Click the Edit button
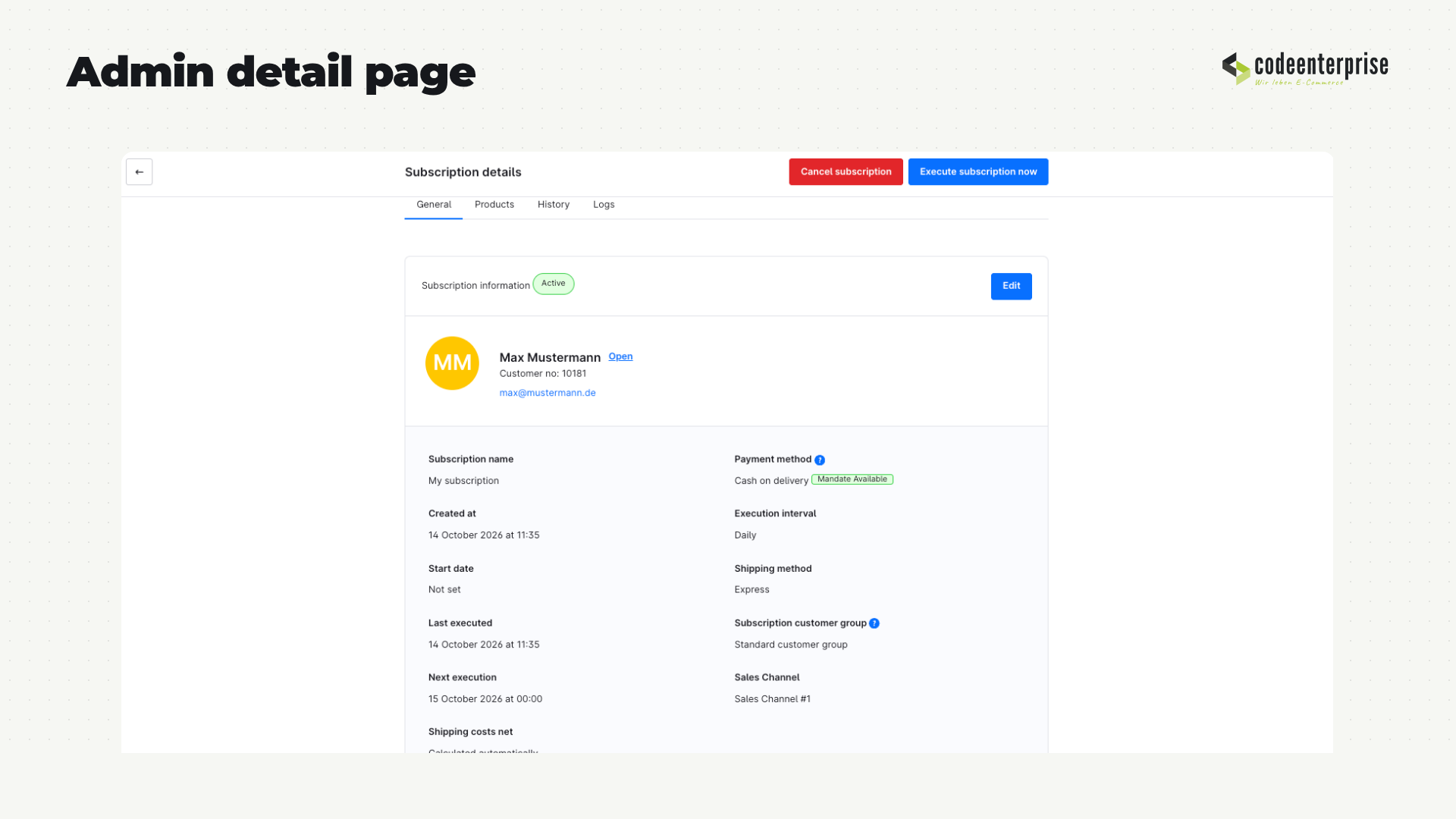 click(1011, 287)
